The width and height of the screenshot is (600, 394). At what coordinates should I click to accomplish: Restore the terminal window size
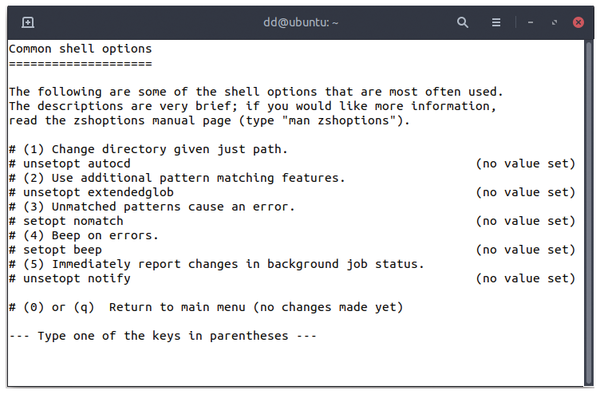[x=554, y=23]
